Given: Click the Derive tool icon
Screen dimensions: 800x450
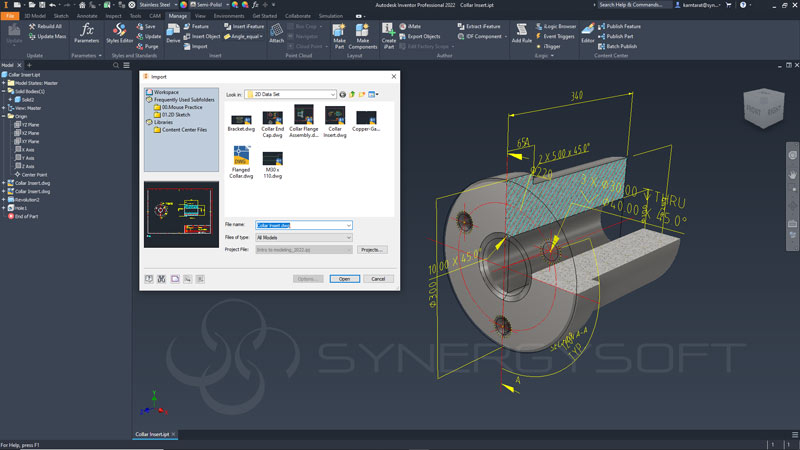Looking at the screenshot, I should 173,33.
